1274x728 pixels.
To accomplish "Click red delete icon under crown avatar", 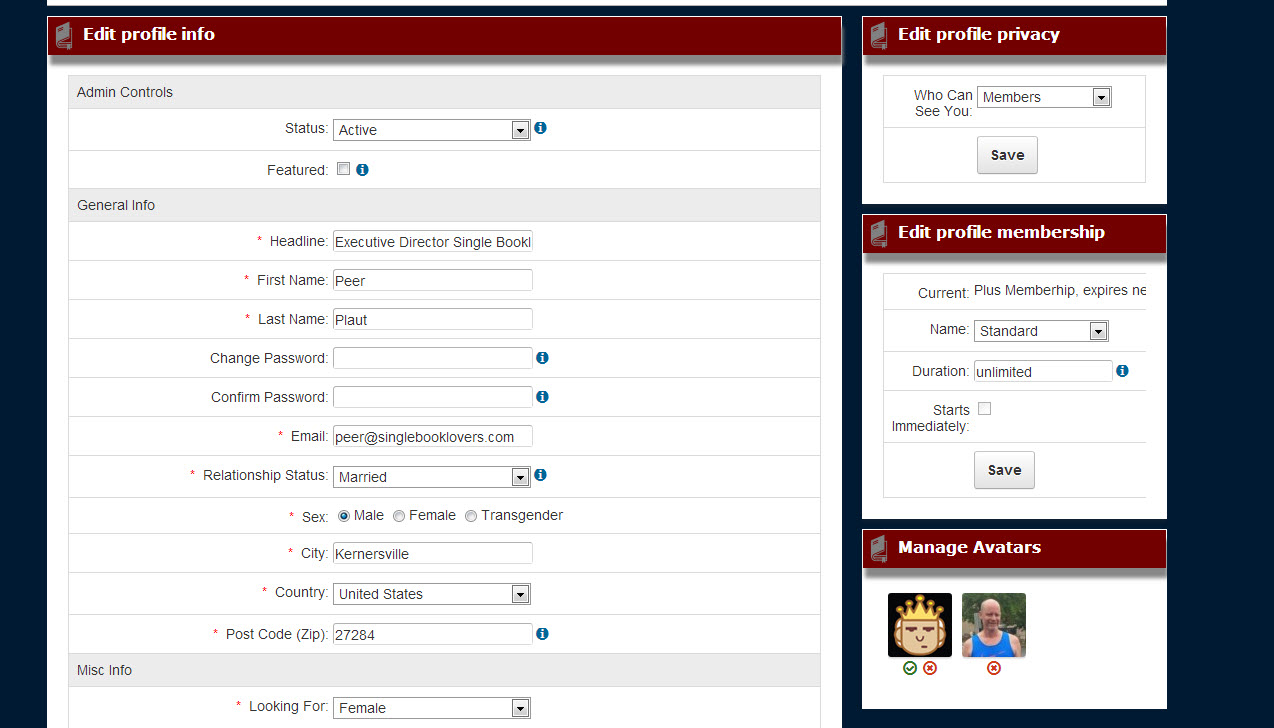I will tap(930, 668).
